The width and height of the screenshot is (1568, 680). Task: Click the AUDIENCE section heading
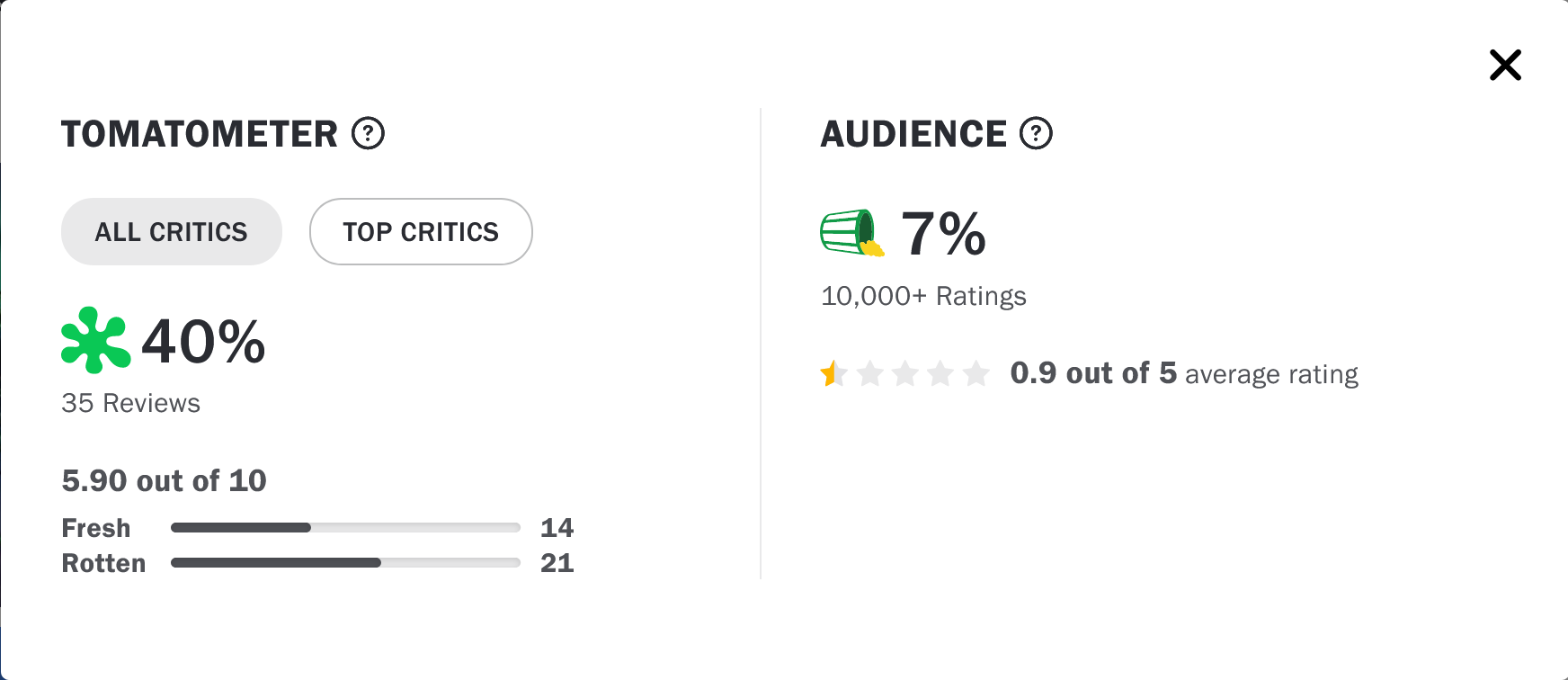[914, 133]
